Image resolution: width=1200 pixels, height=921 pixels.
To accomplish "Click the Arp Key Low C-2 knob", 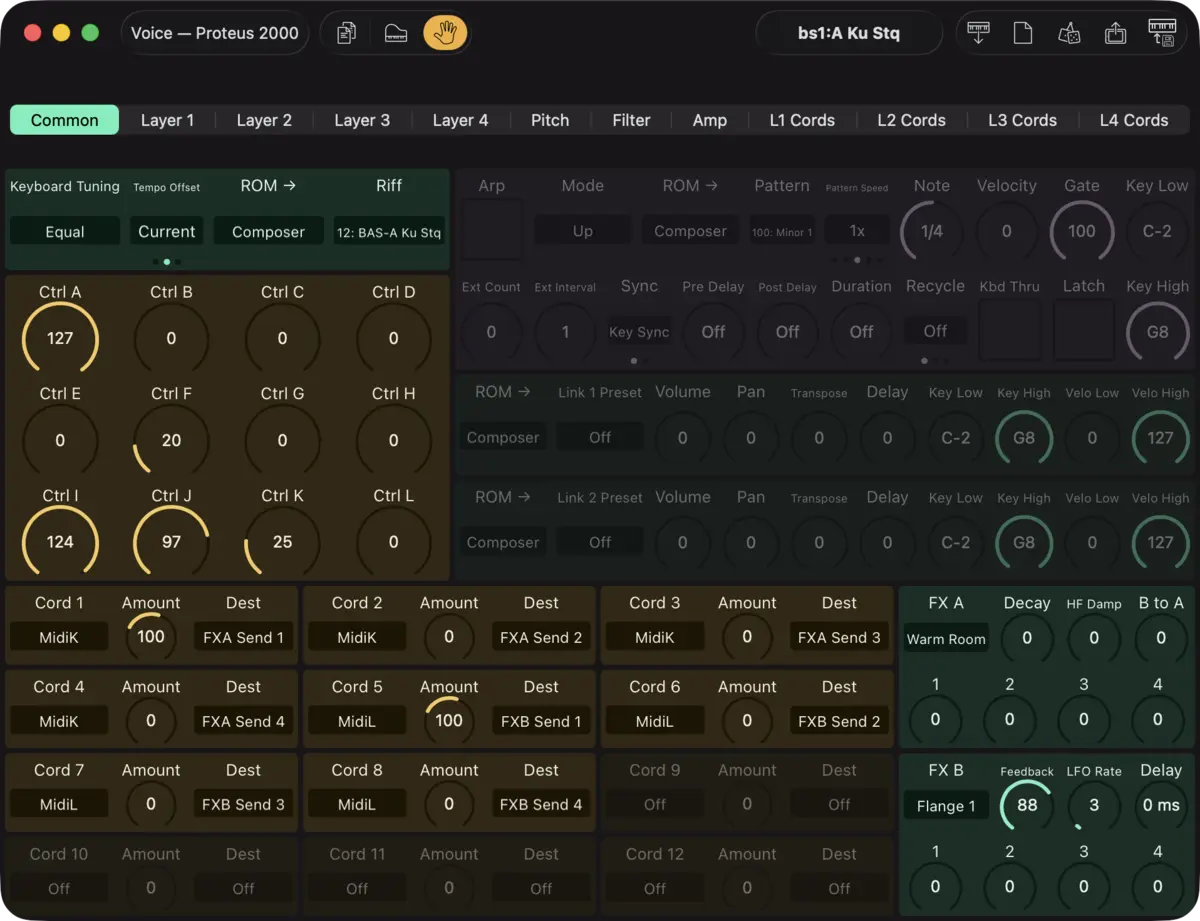I will [x=1158, y=231].
